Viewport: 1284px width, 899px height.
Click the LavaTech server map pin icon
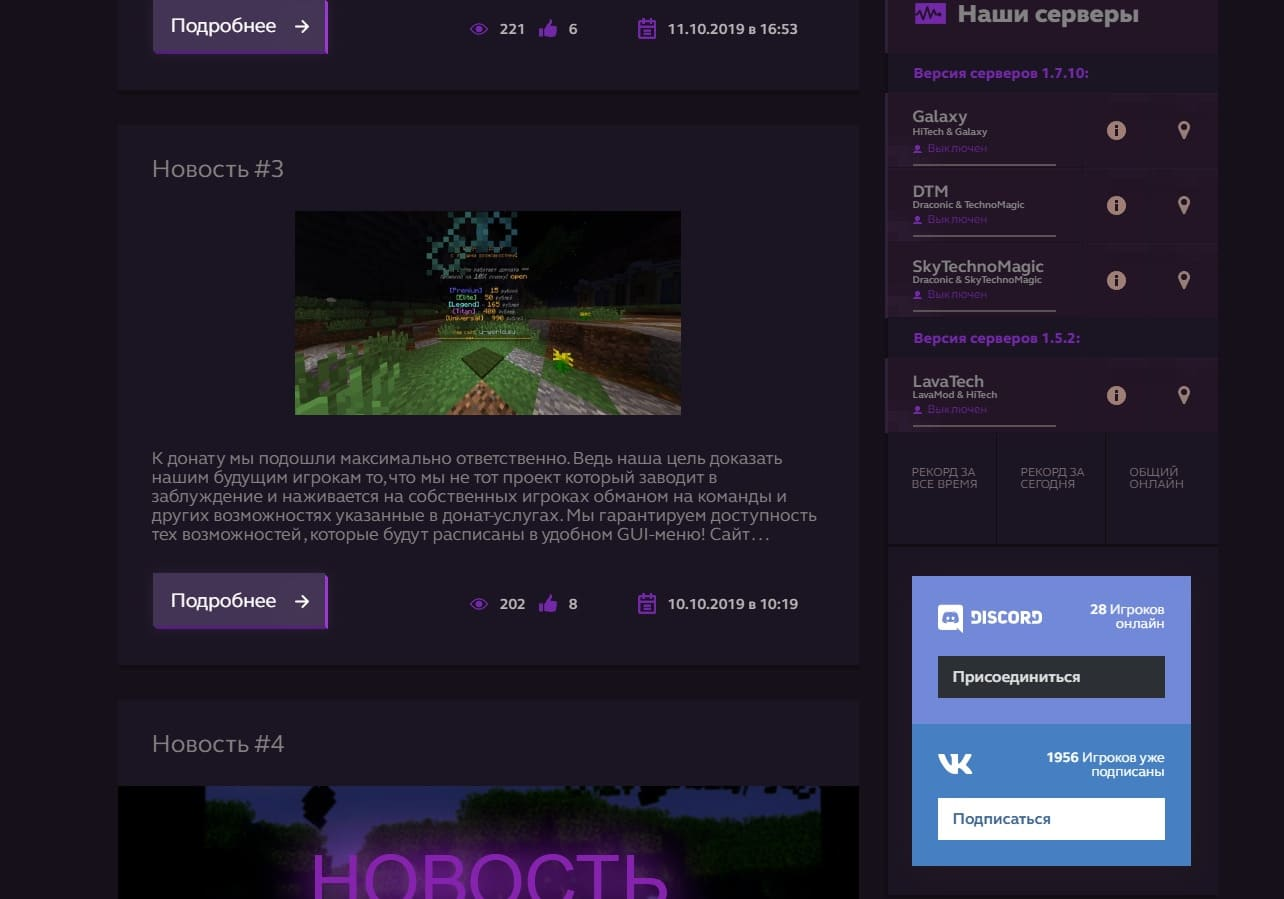(x=1184, y=395)
